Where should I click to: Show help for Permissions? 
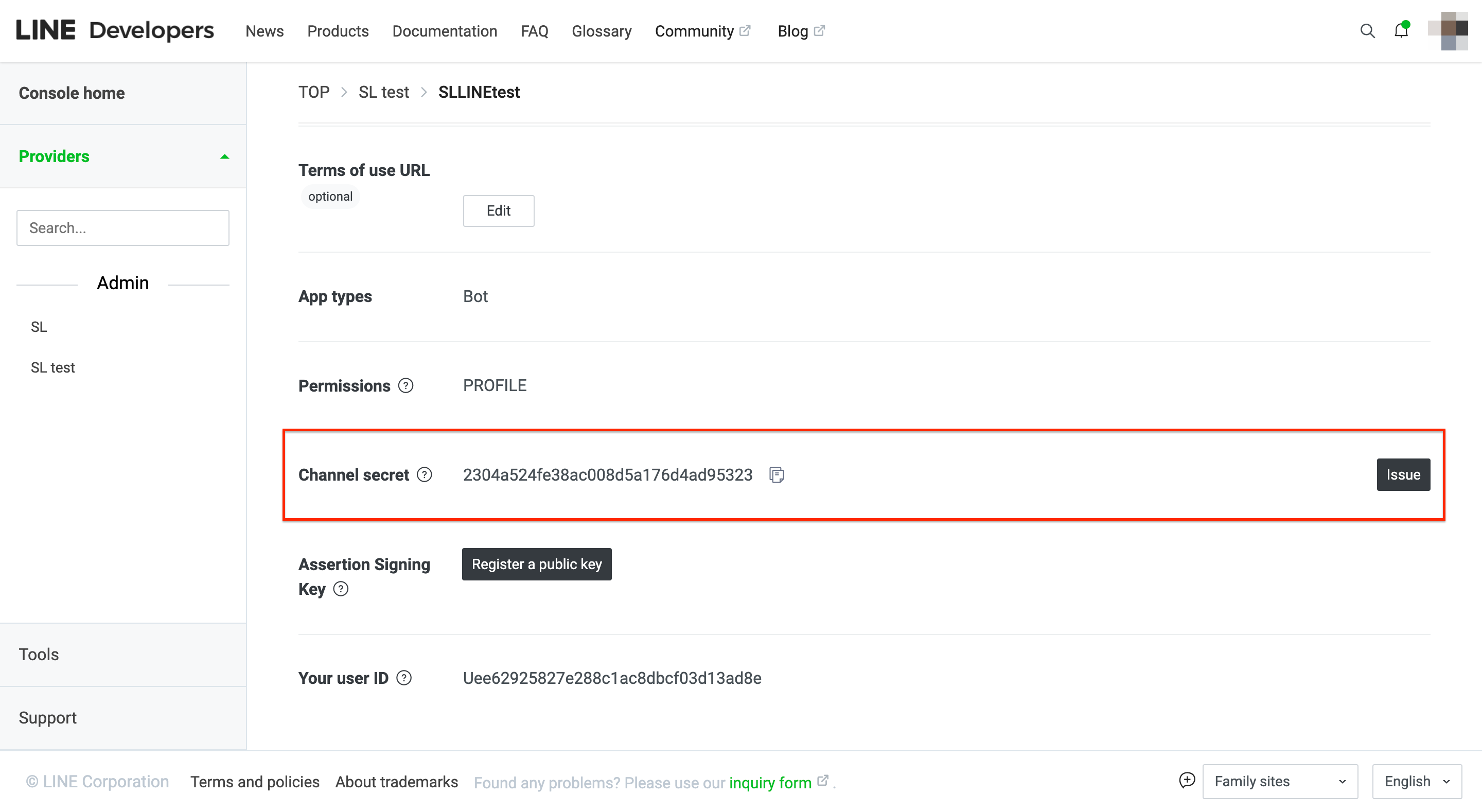click(x=405, y=385)
